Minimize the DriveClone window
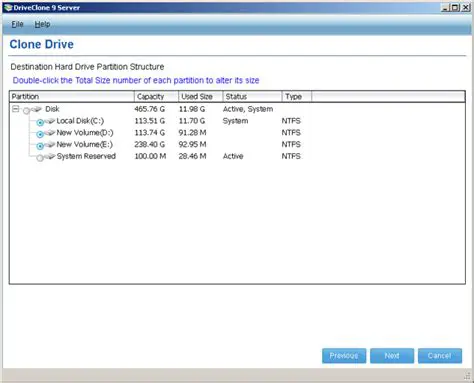 (445, 7)
